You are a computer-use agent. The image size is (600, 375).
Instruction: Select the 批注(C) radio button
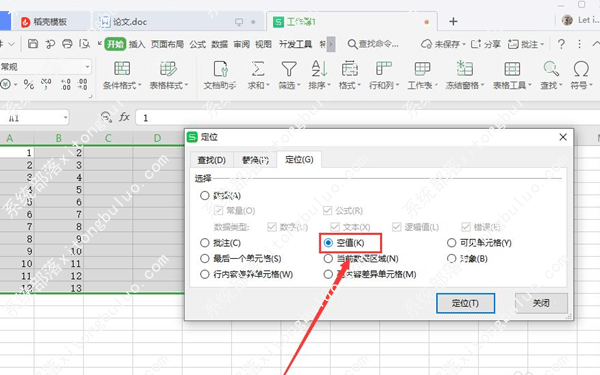coord(205,243)
